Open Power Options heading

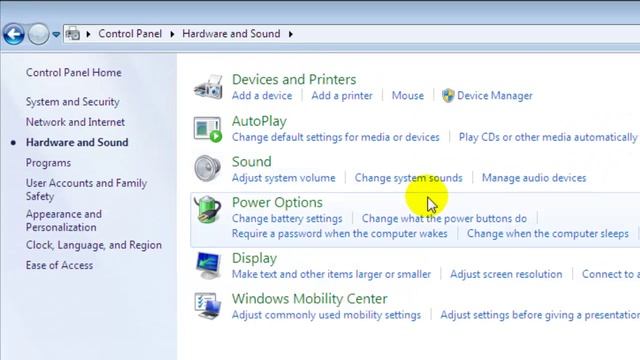pos(277,202)
